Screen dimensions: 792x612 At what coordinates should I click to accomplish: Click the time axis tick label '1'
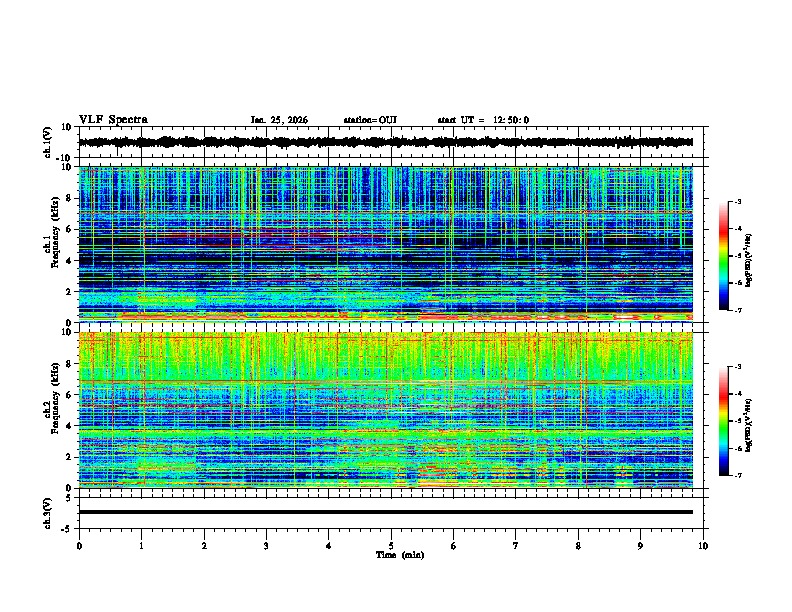pyautogui.click(x=141, y=546)
